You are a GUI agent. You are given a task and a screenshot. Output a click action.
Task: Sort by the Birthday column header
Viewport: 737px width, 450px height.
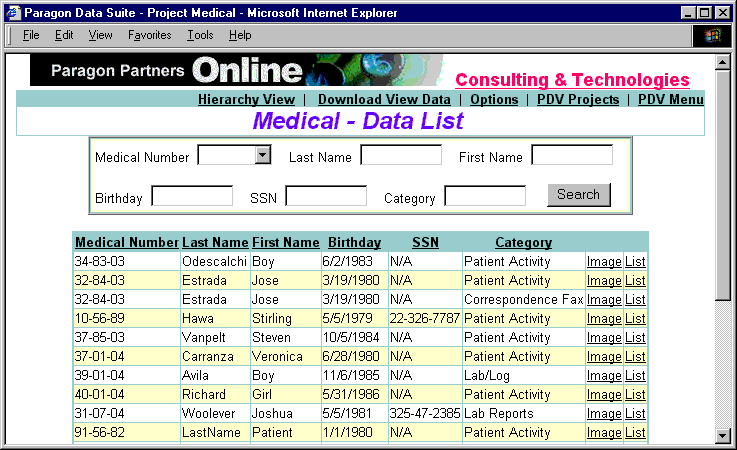click(x=354, y=242)
